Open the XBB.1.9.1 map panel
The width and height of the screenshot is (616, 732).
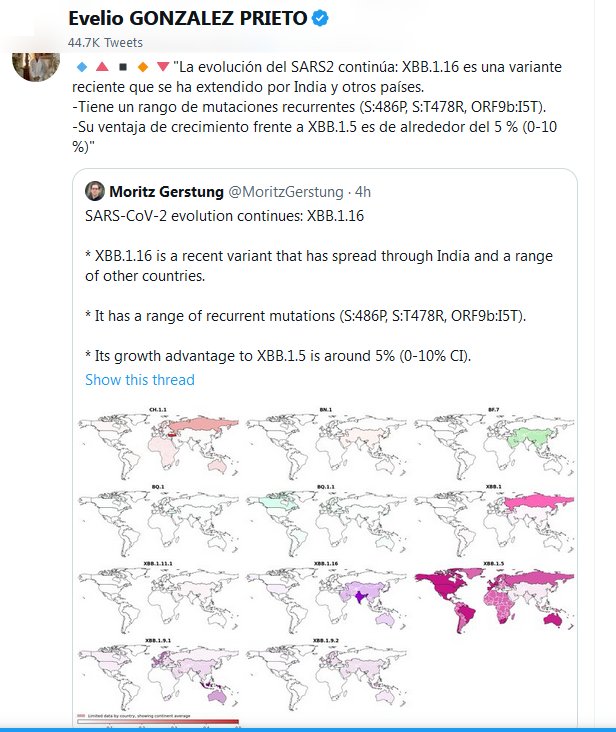[157, 672]
